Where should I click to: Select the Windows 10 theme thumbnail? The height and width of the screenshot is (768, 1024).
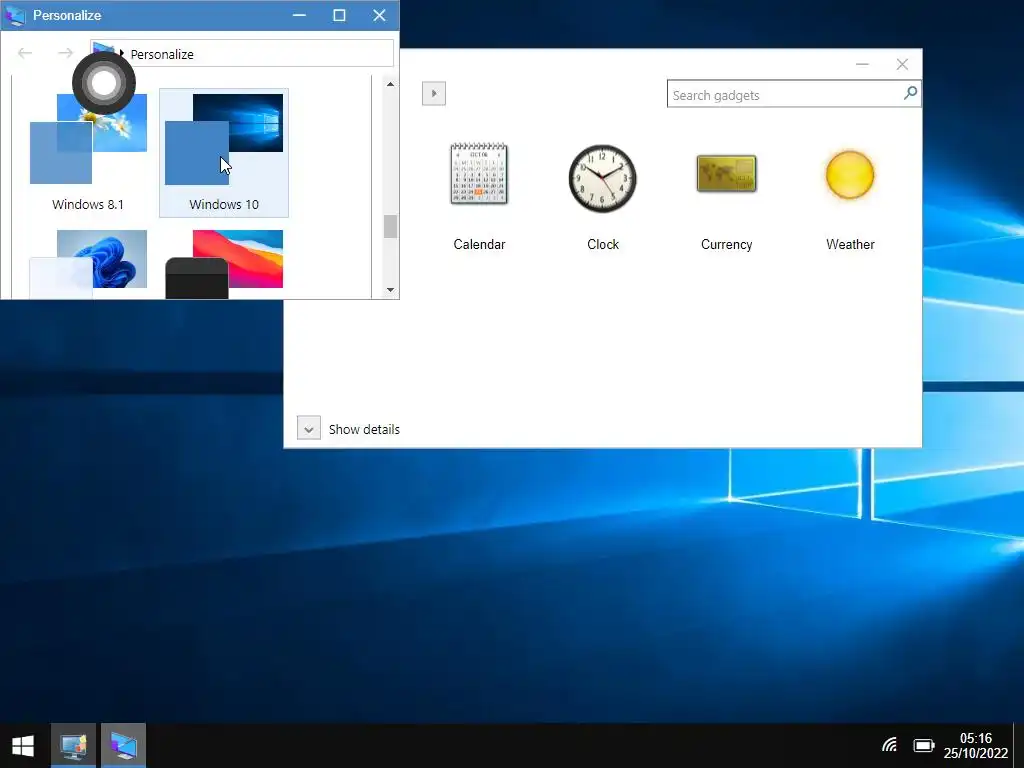pos(224,138)
